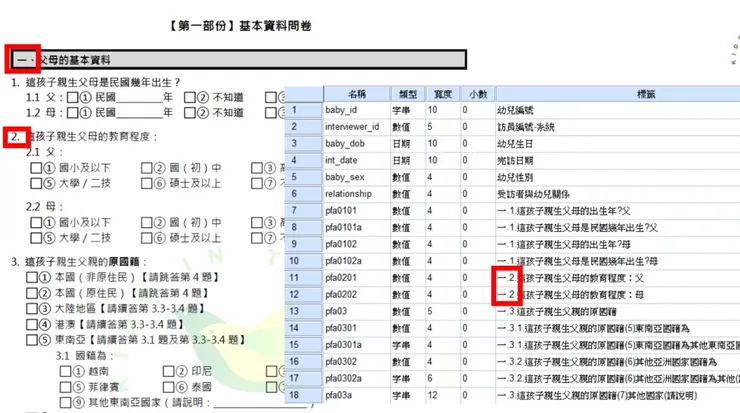Check 泰國 under question 3.1
Viewport: 740px width, 413px height.
point(168,387)
